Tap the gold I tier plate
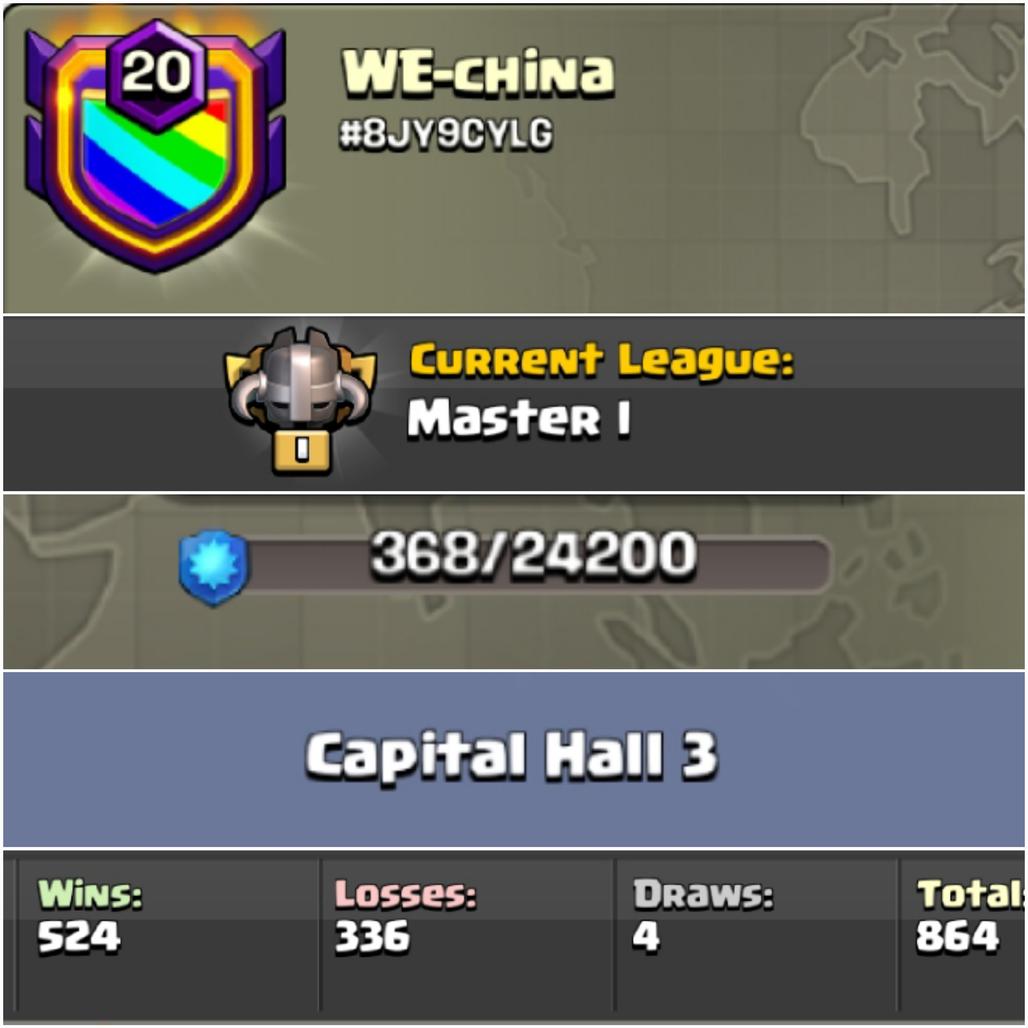The height and width of the screenshot is (1028, 1028). coord(302,451)
